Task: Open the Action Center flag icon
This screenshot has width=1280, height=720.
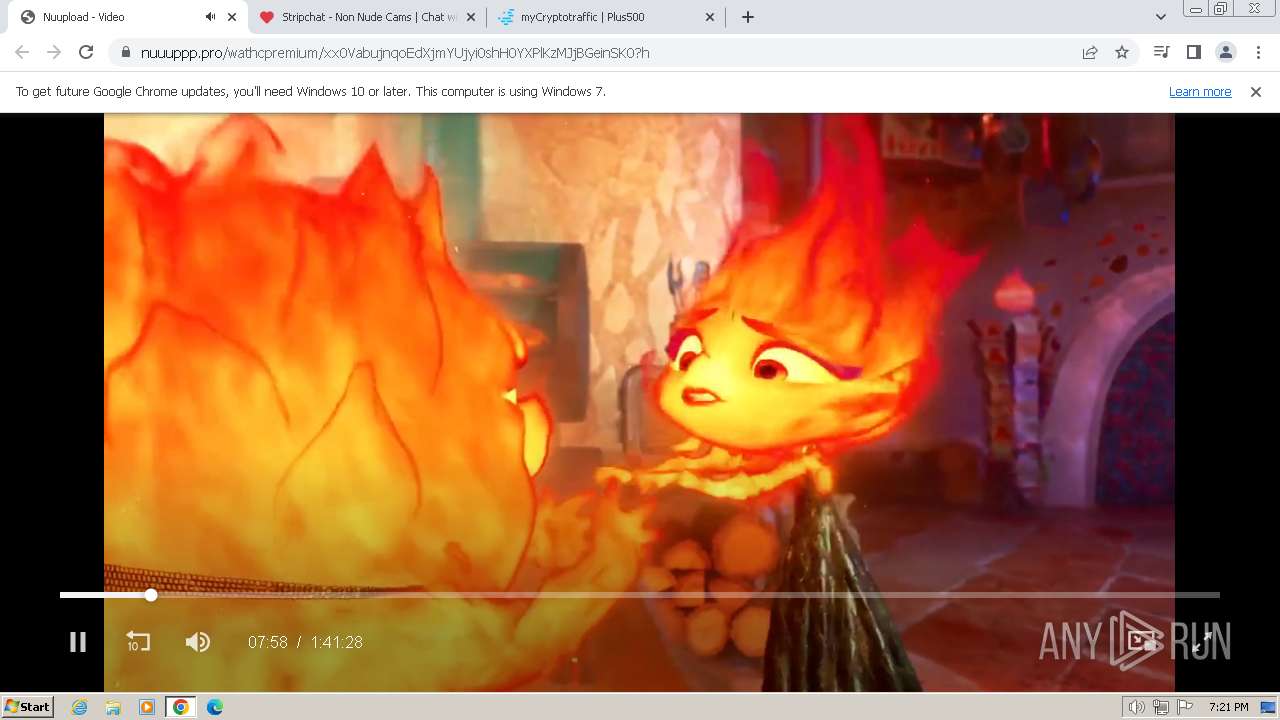Action: 1185,707
